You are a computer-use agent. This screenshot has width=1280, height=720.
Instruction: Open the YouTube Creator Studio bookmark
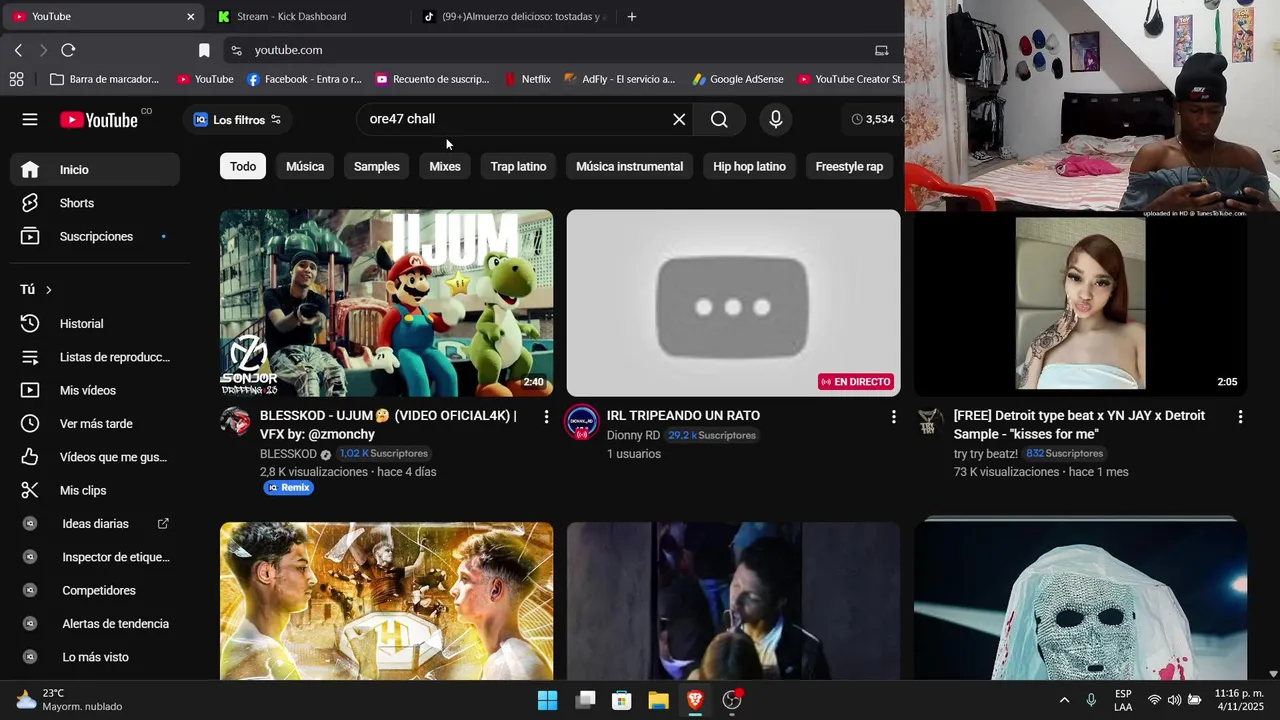click(x=851, y=79)
